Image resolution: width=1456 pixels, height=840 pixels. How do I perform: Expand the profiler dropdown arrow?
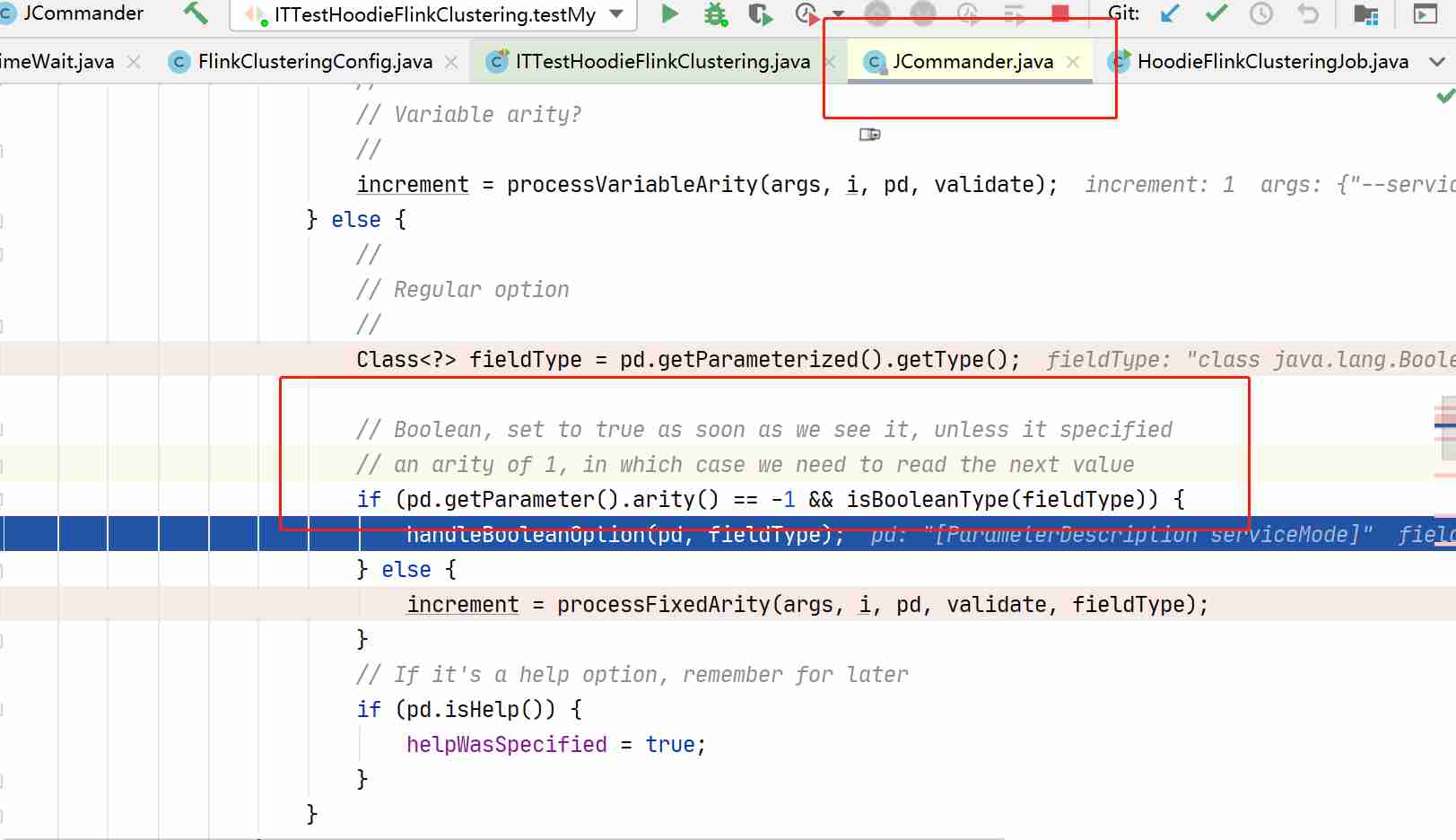[x=838, y=14]
